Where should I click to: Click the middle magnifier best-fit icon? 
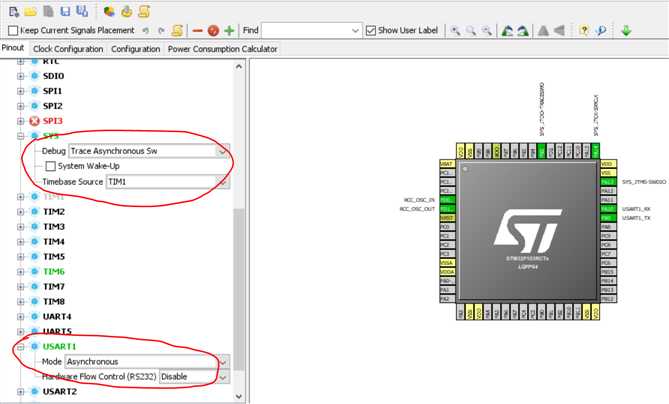471,31
